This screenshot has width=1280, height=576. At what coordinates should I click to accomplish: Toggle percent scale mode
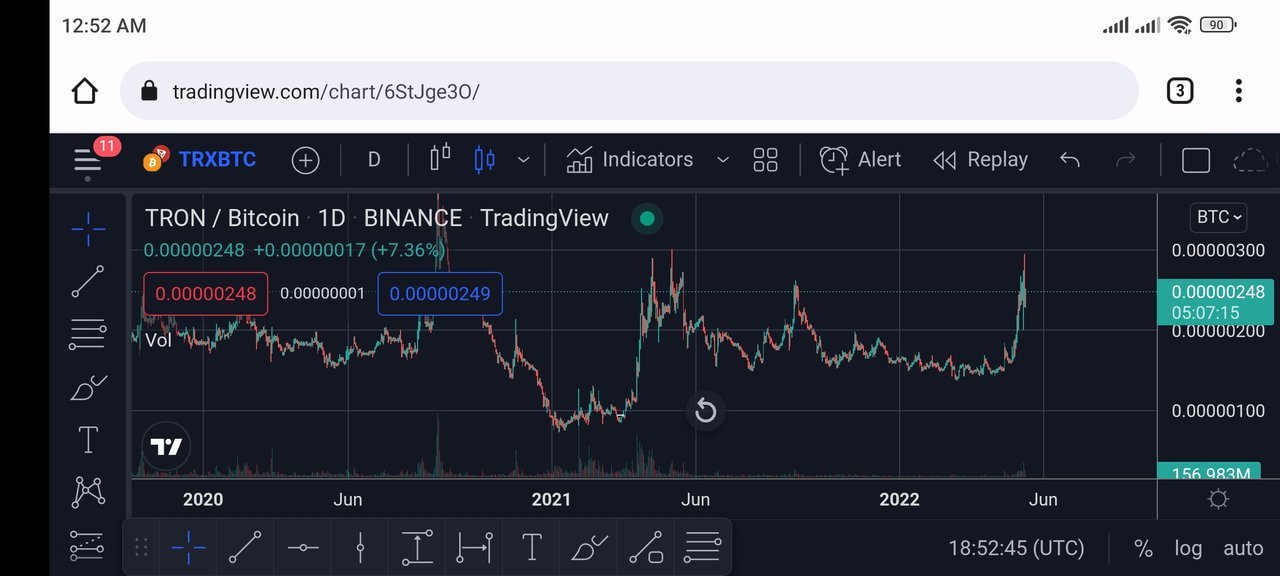1143,548
